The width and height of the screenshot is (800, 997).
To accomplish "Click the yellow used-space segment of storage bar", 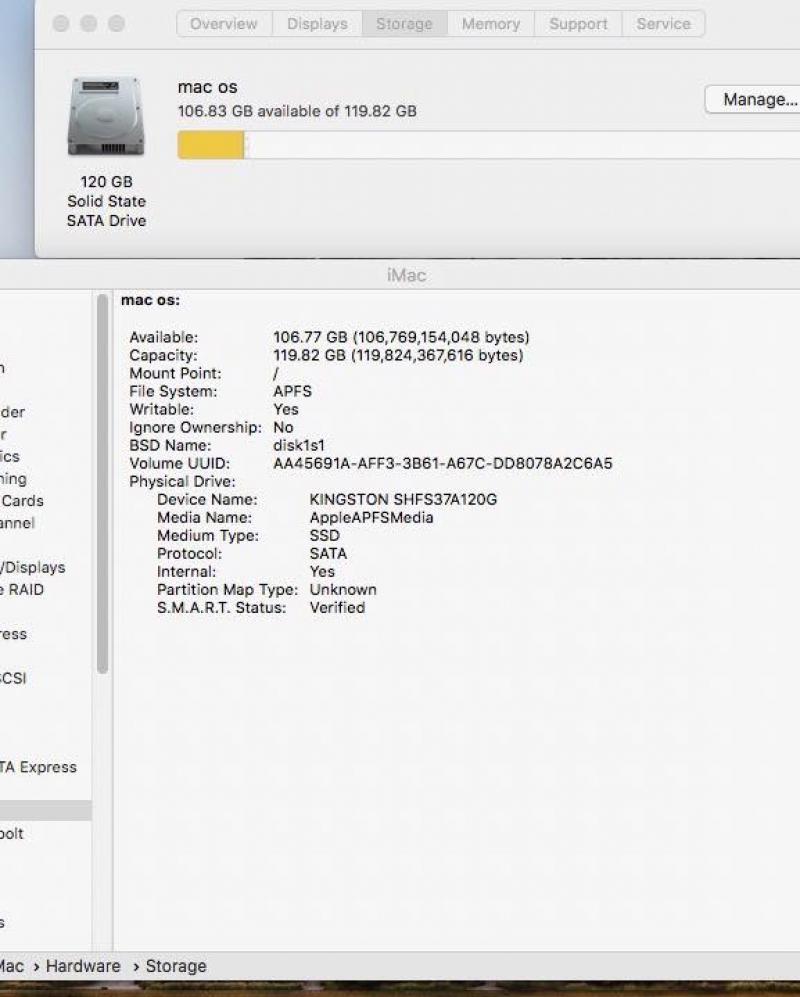I will pos(210,146).
